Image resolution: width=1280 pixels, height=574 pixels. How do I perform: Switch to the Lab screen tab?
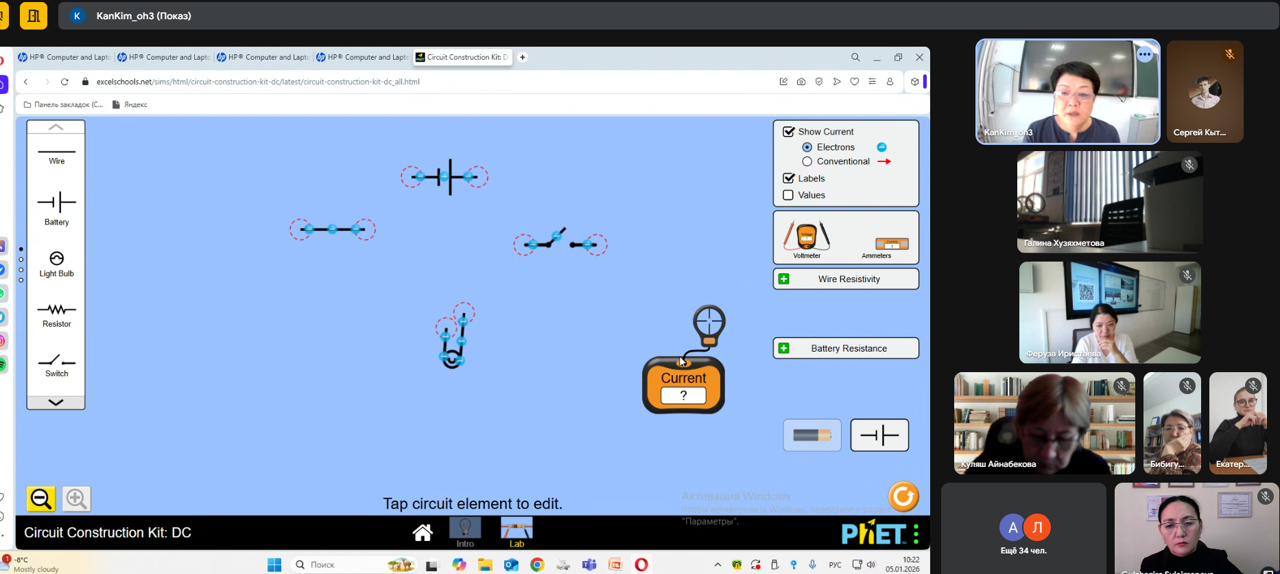tap(516, 532)
